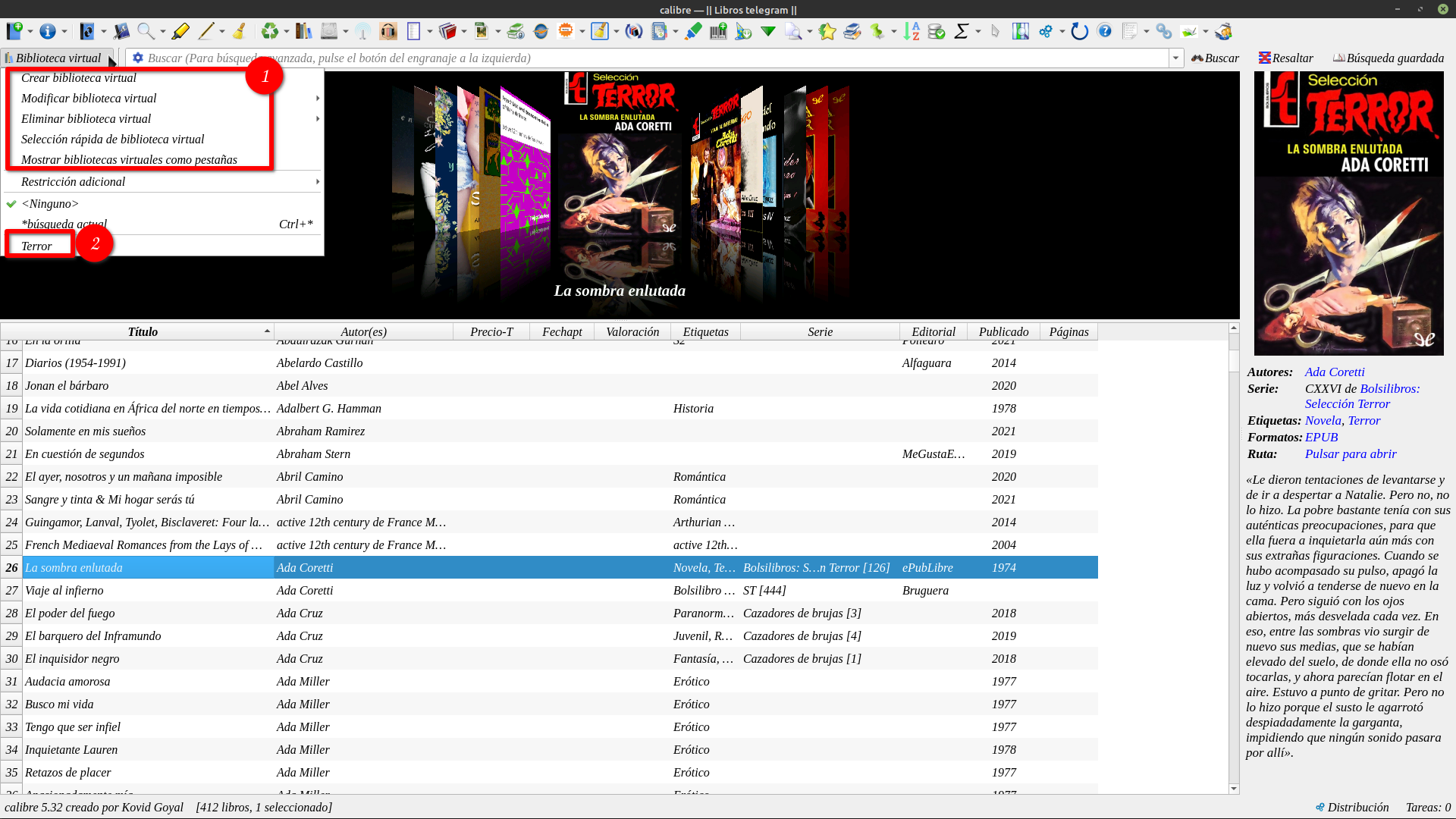This screenshot has width=1456, height=819.
Task: Click the library bookshelf icon
Action: pyautogui.click(x=304, y=31)
